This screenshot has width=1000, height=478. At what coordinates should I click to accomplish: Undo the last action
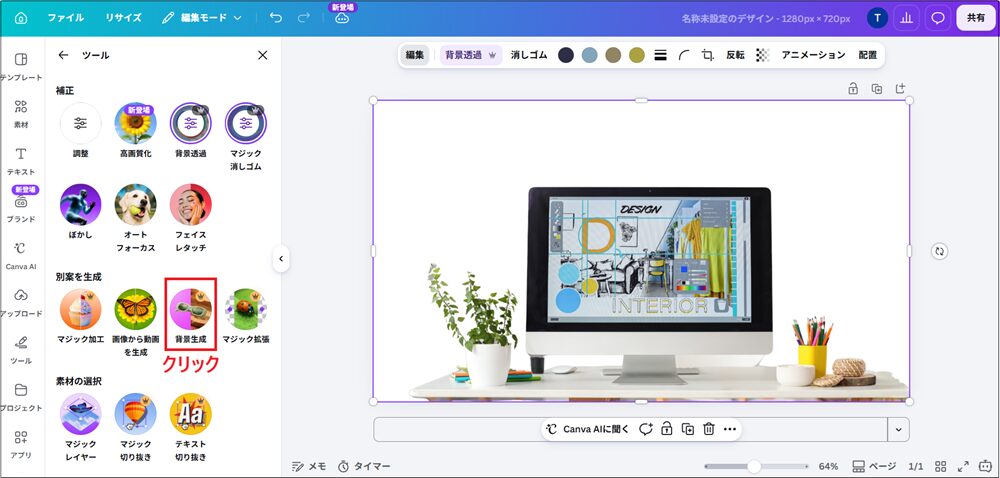276,18
